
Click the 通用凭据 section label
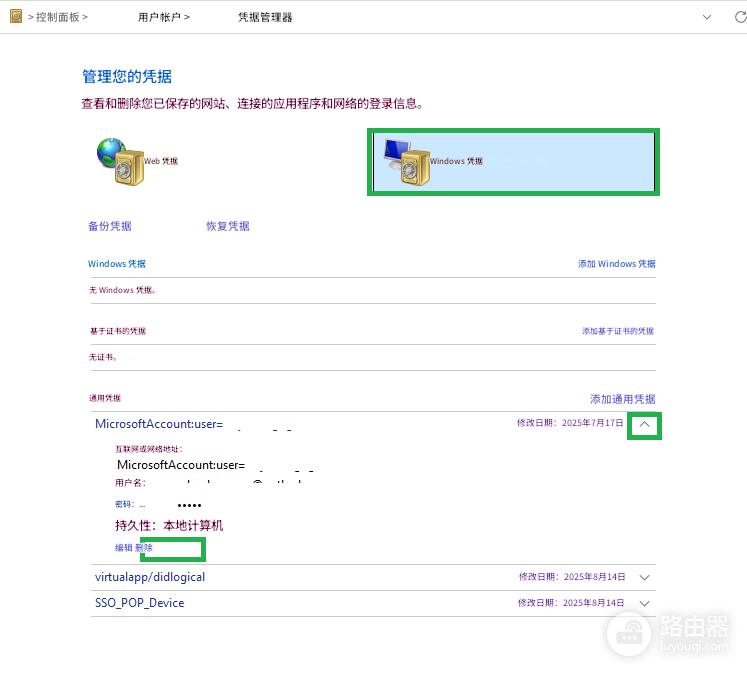tap(105, 398)
